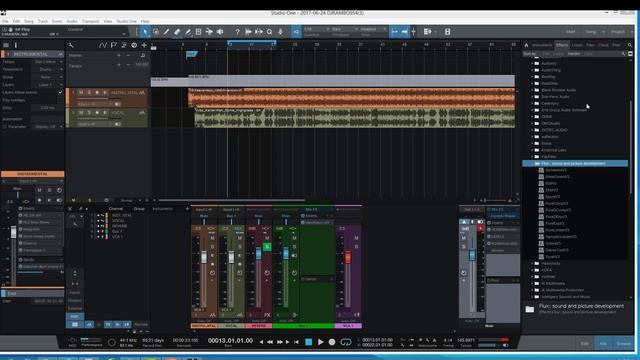Click the Remote button in mixer
This screenshot has width=640, height=360.
141,324
